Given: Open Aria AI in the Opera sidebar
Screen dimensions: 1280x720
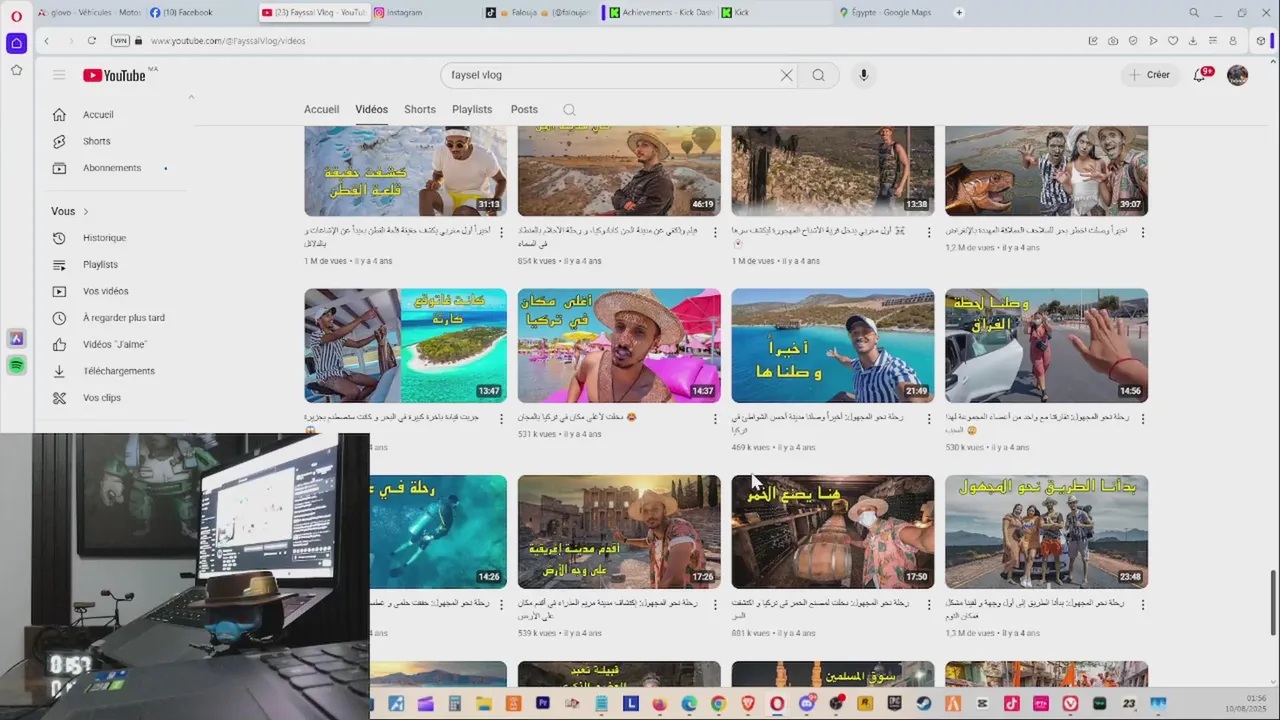Looking at the screenshot, I should [x=16, y=339].
